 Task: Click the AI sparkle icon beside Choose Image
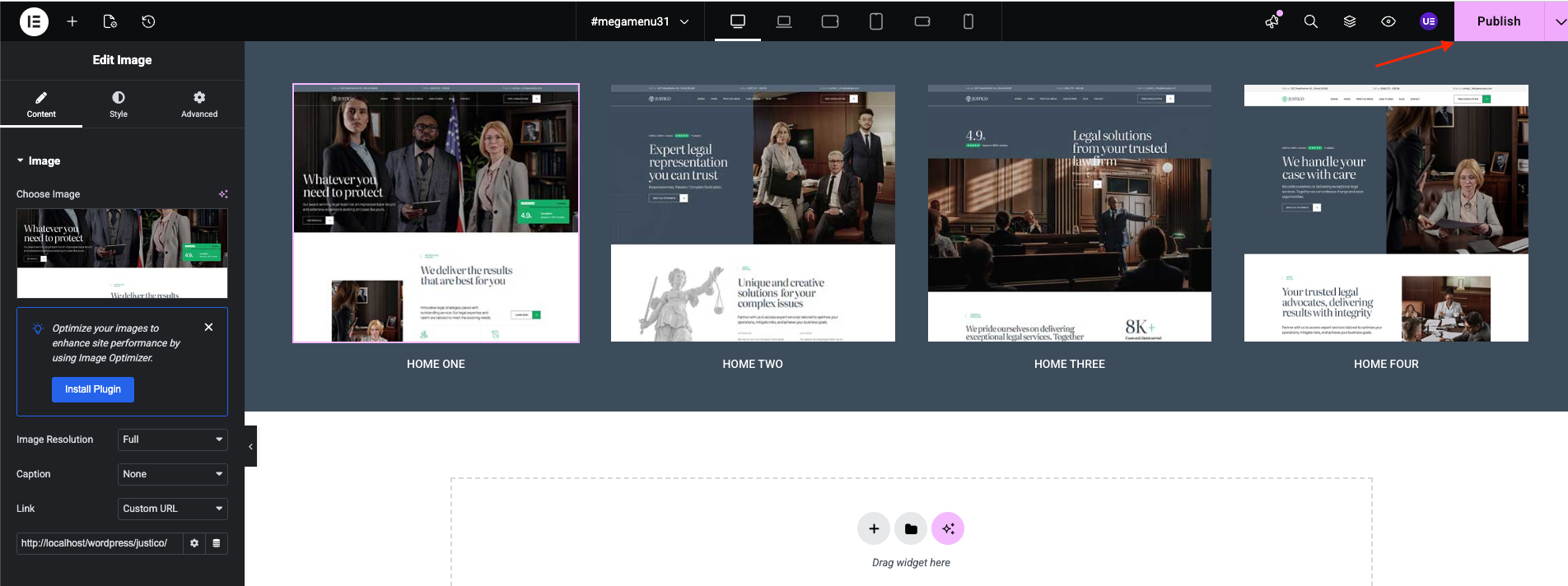coord(223,194)
